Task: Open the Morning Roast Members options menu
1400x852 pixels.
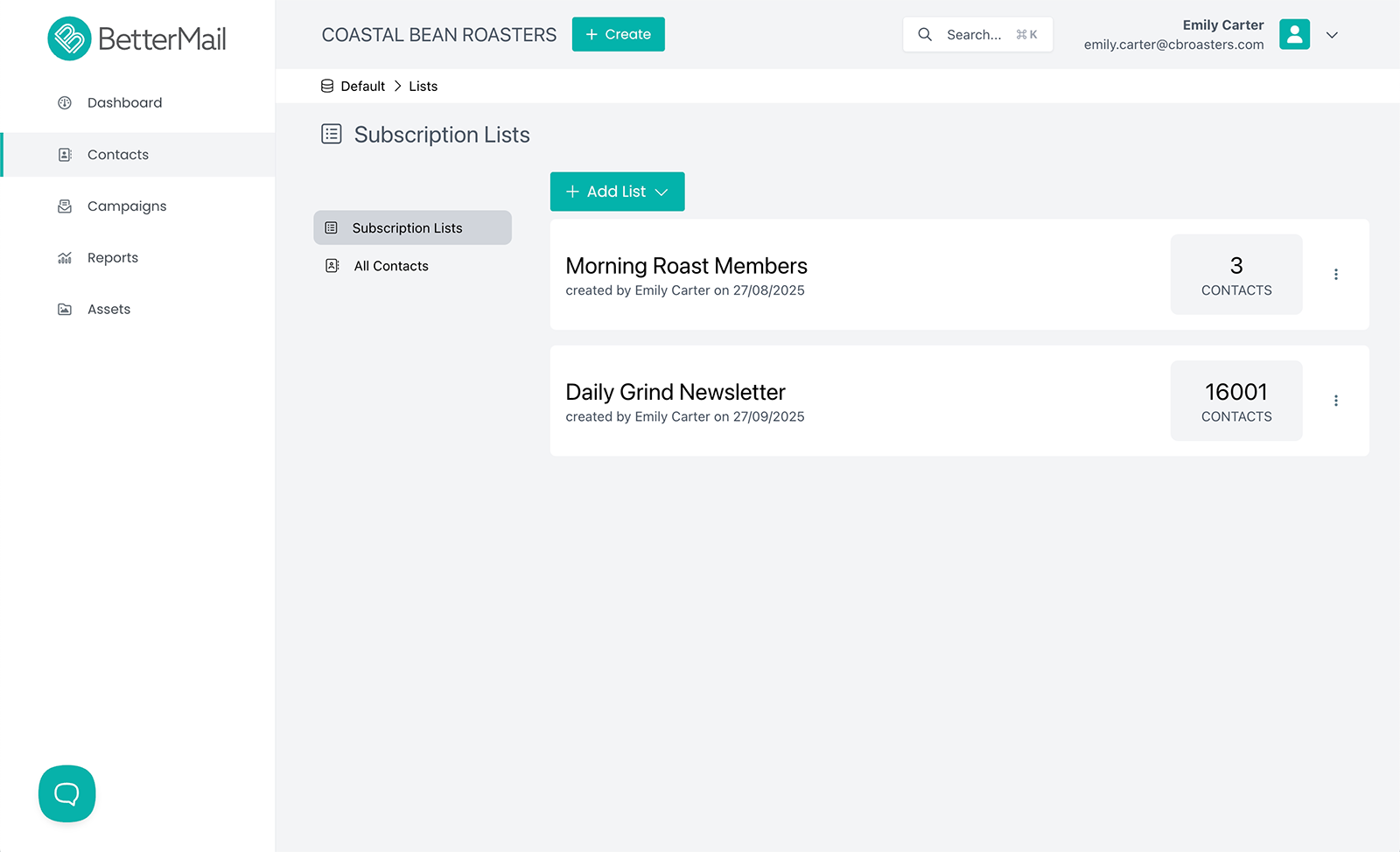Action: click(1335, 275)
